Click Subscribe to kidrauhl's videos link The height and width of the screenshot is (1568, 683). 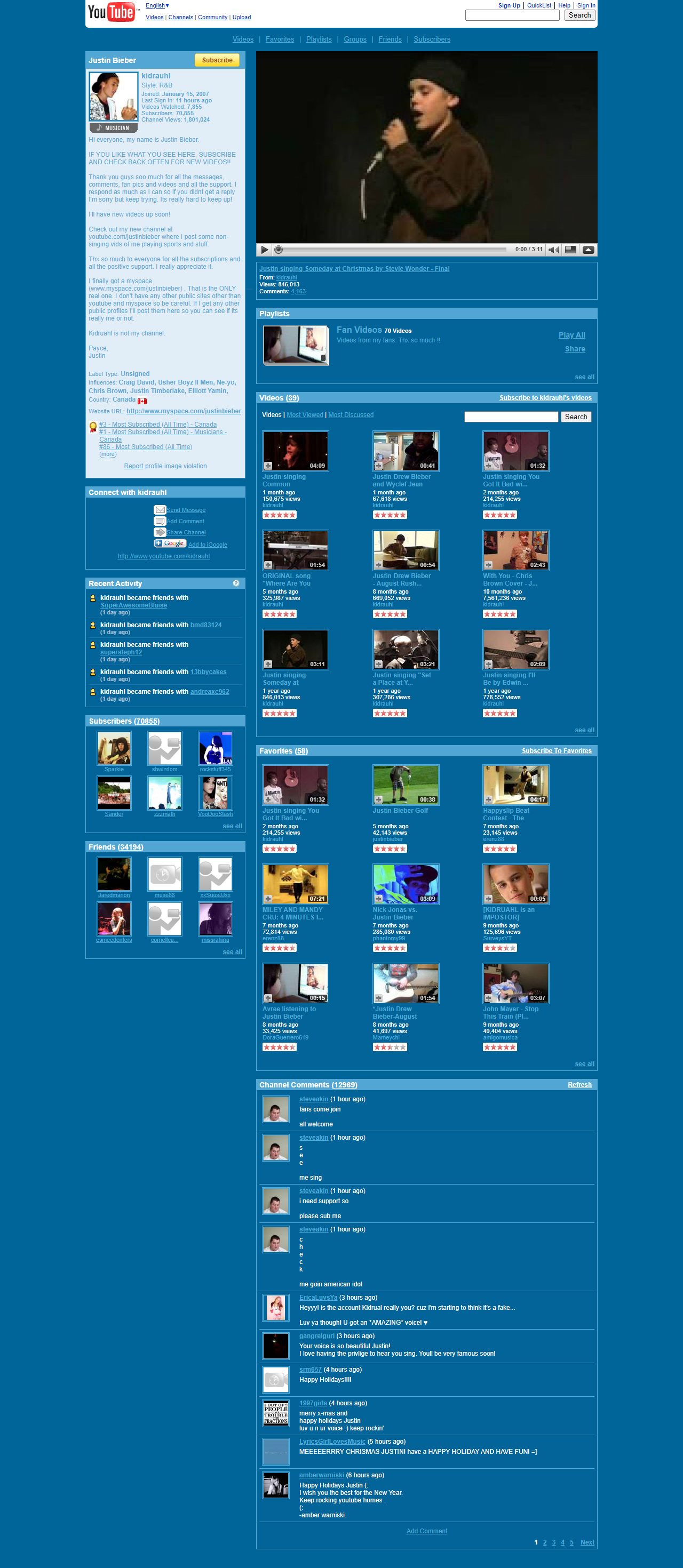pos(545,398)
